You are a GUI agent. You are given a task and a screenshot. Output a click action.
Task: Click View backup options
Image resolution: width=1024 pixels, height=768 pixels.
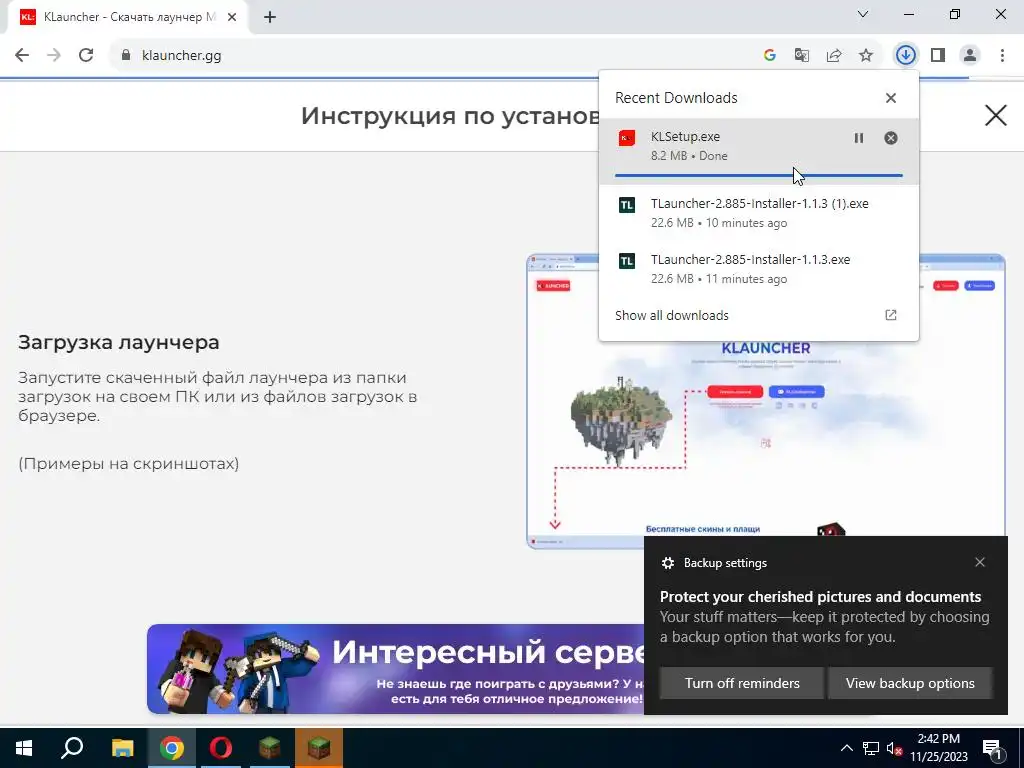tap(910, 683)
